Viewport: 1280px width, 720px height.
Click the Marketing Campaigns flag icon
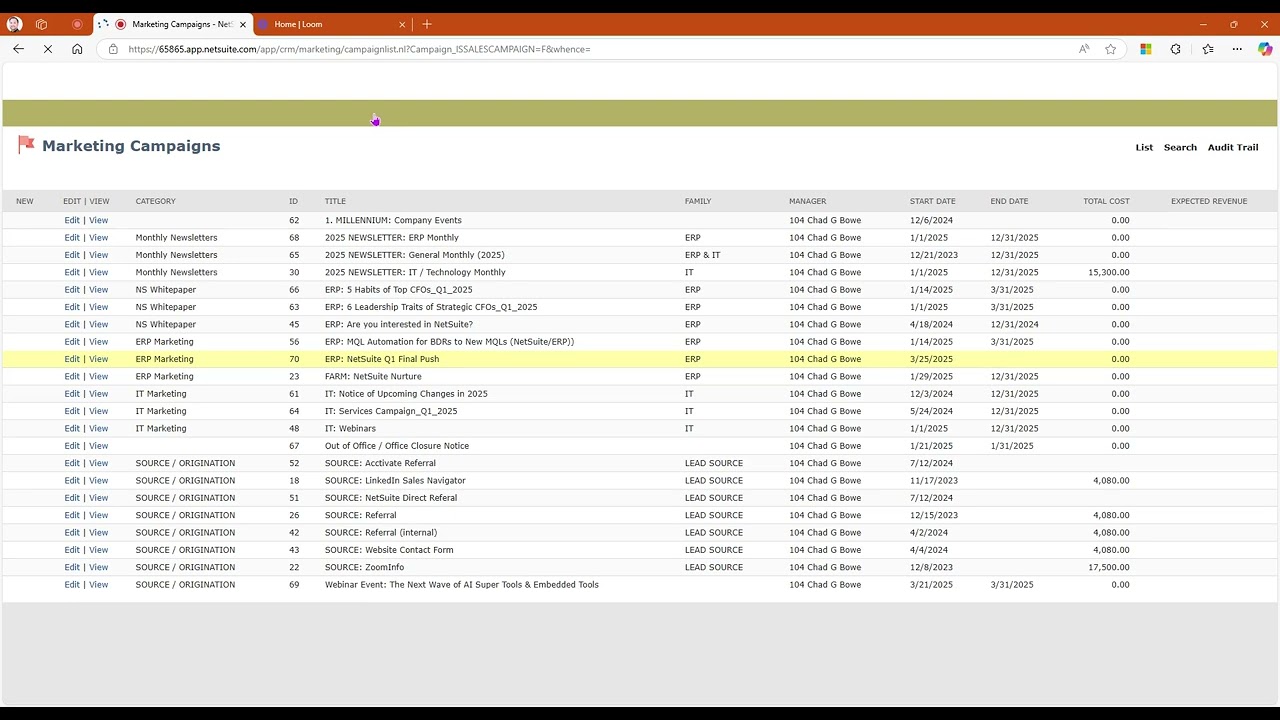click(x=26, y=145)
